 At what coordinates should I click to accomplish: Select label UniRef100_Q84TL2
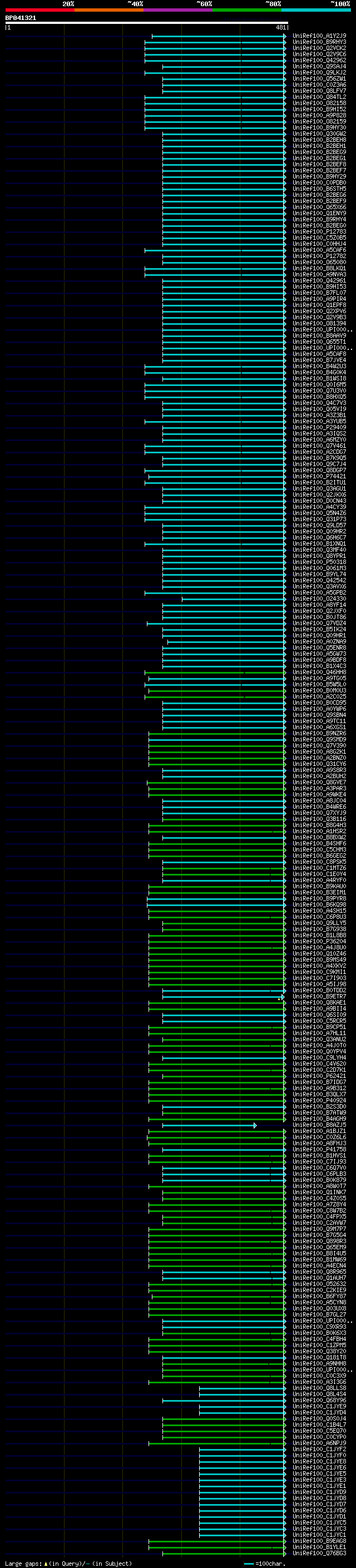tap(319, 97)
